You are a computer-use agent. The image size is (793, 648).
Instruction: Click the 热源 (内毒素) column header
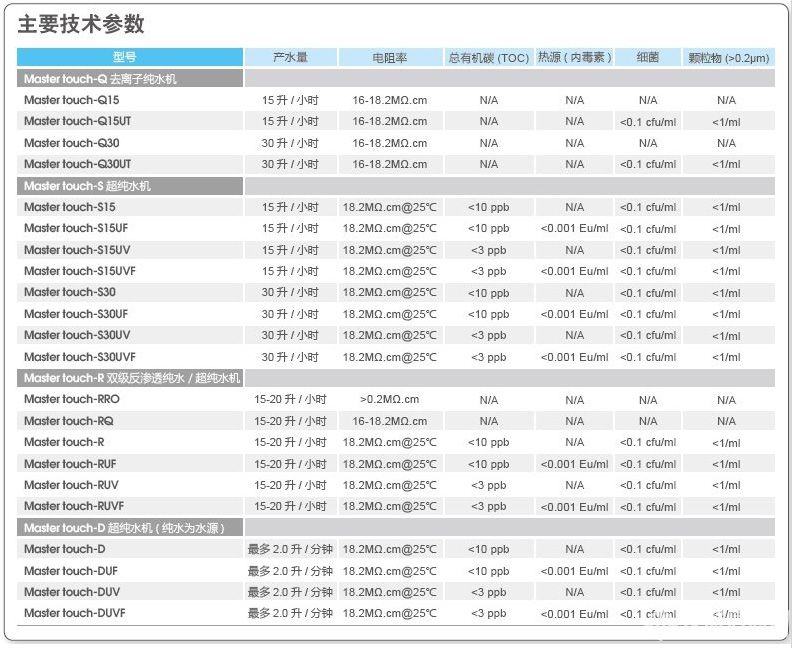[x=574, y=58]
